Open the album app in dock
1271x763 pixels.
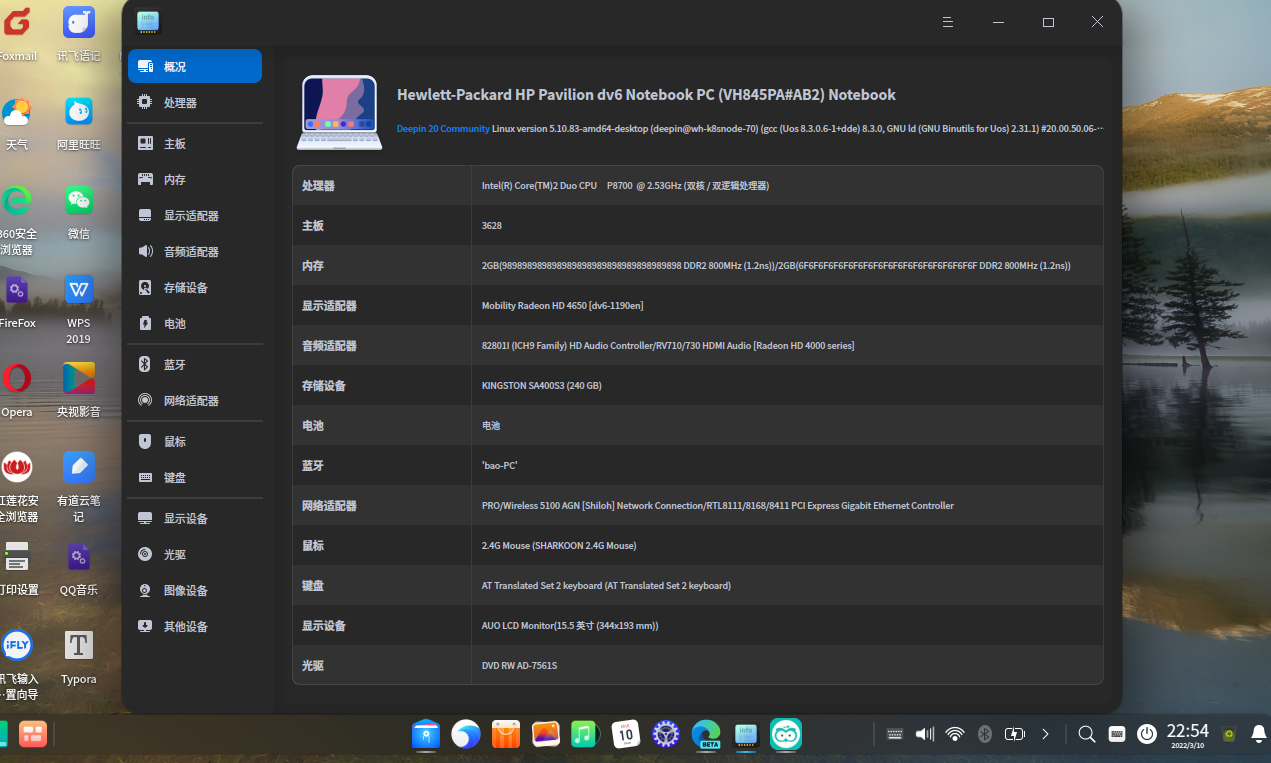click(546, 735)
